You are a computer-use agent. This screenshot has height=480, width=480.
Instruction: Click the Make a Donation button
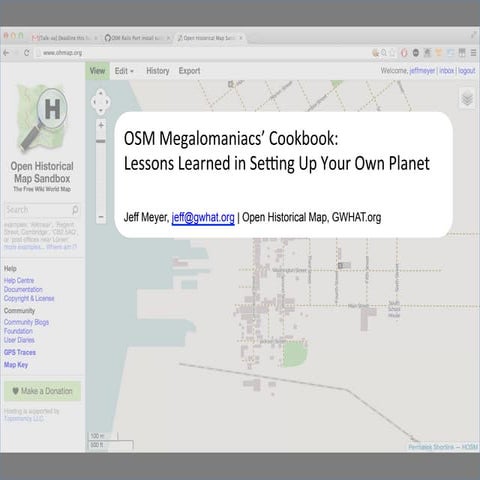[42, 391]
